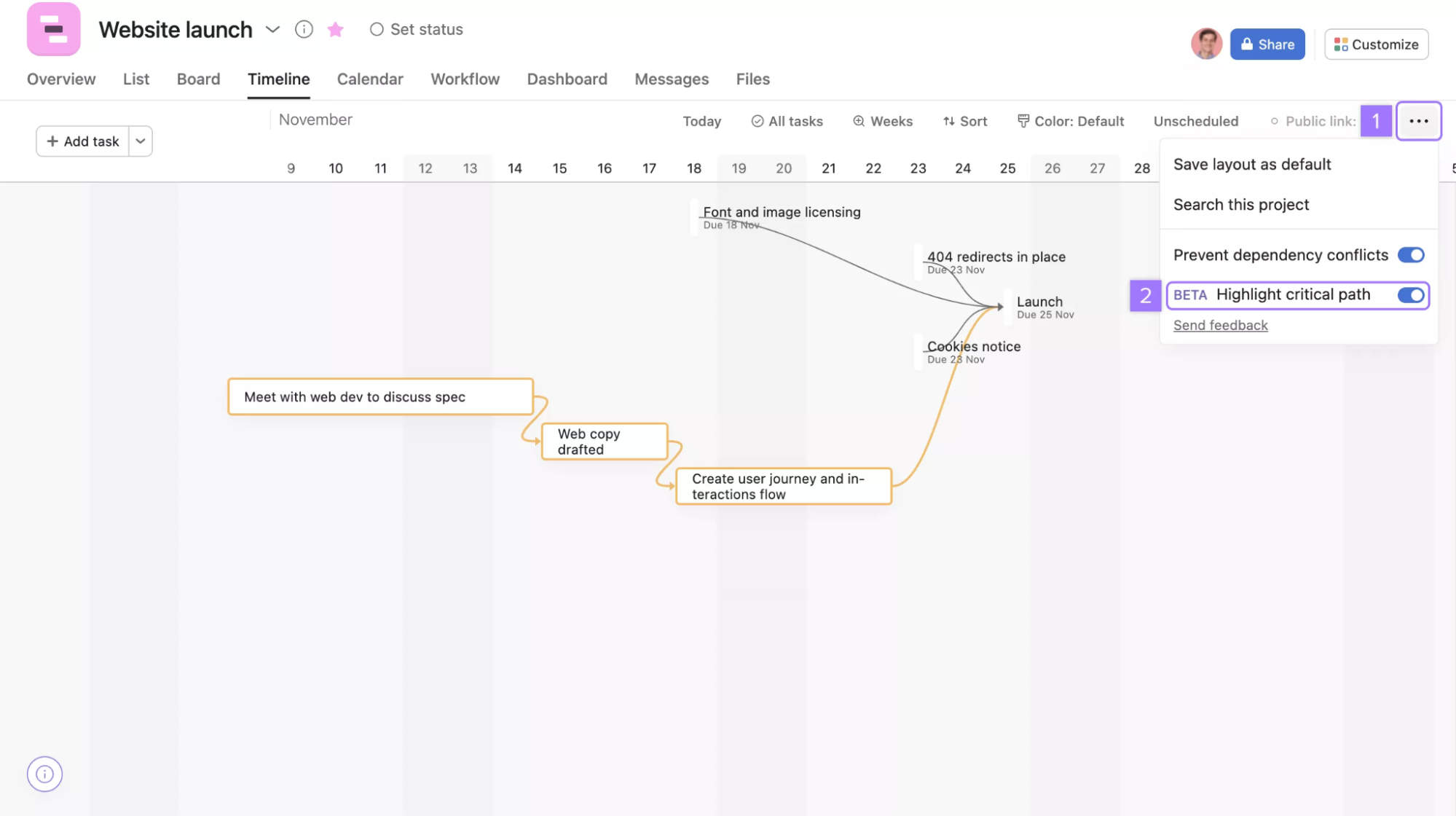
Task: Click Save layout as default
Action: 1252,164
